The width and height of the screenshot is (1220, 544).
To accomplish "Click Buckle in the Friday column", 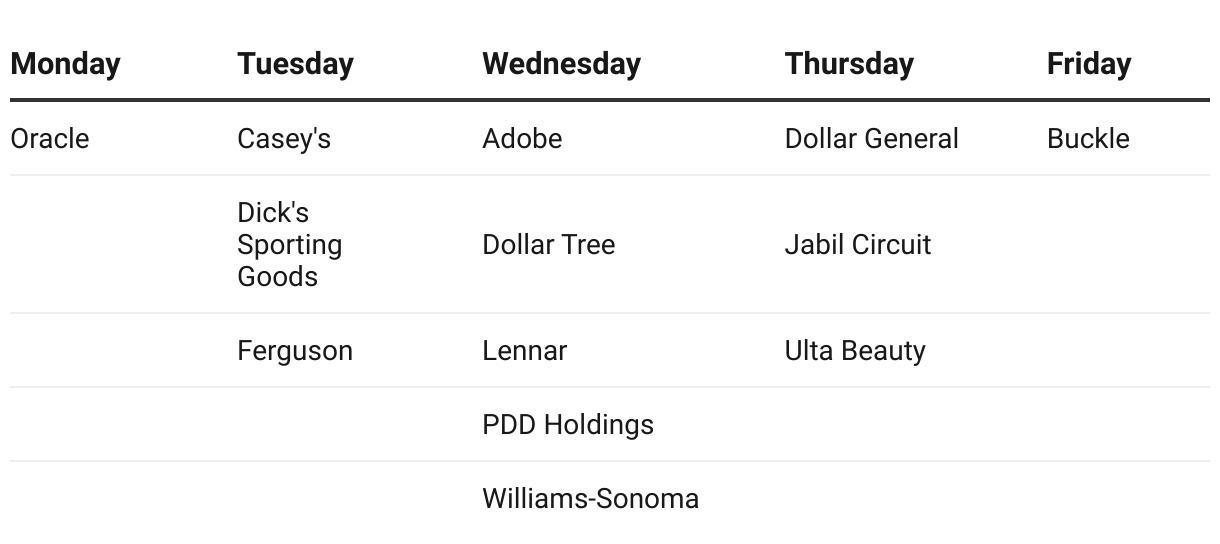I will [x=1088, y=138].
